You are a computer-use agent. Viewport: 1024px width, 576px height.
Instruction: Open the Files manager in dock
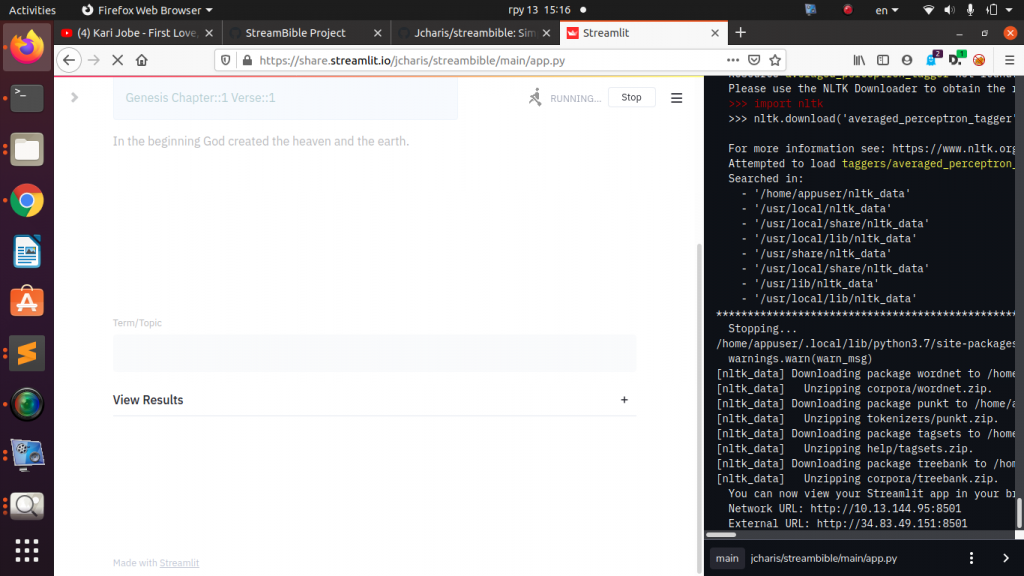coord(27,150)
